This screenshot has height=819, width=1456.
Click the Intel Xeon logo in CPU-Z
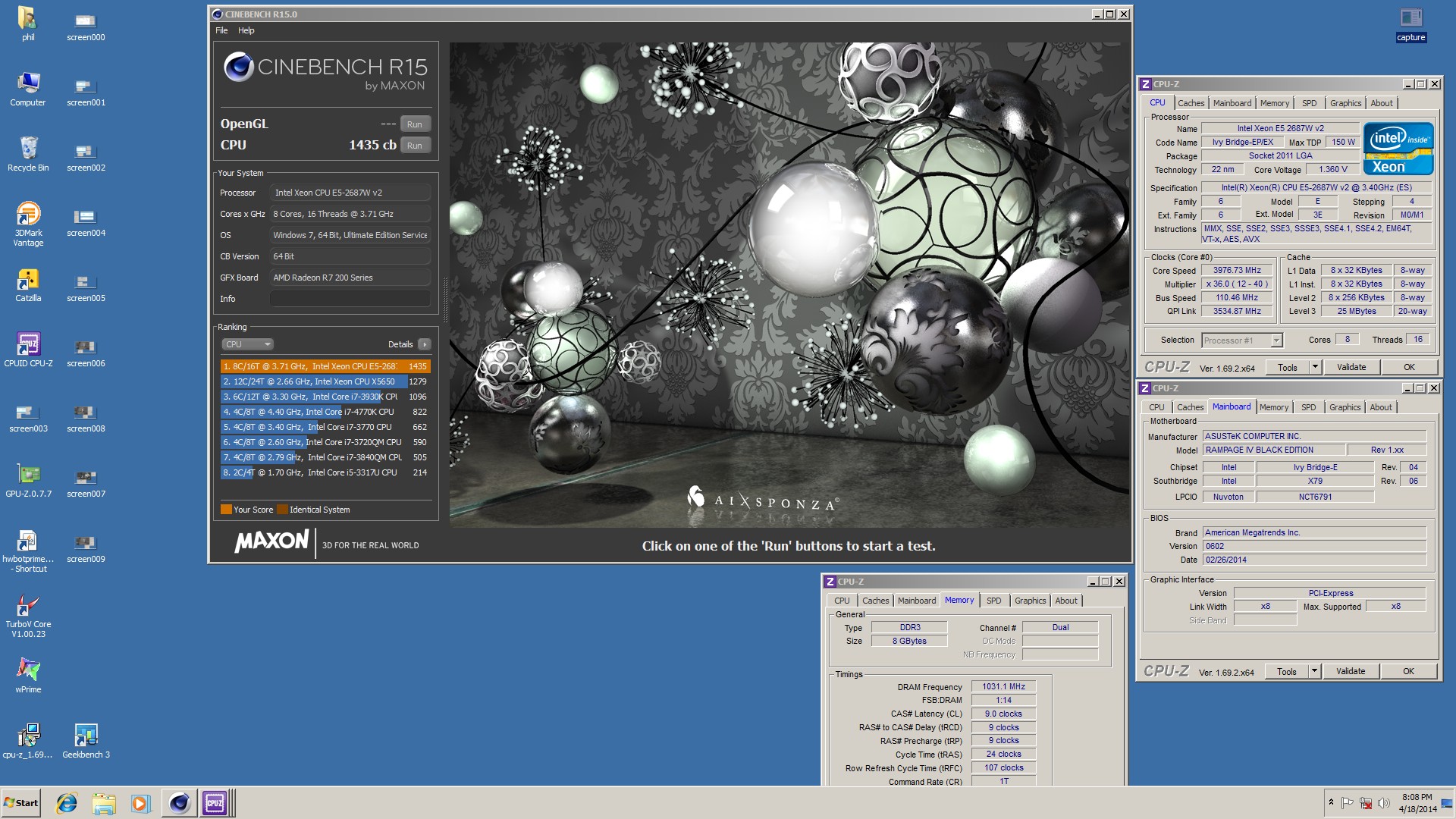tap(1398, 149)
